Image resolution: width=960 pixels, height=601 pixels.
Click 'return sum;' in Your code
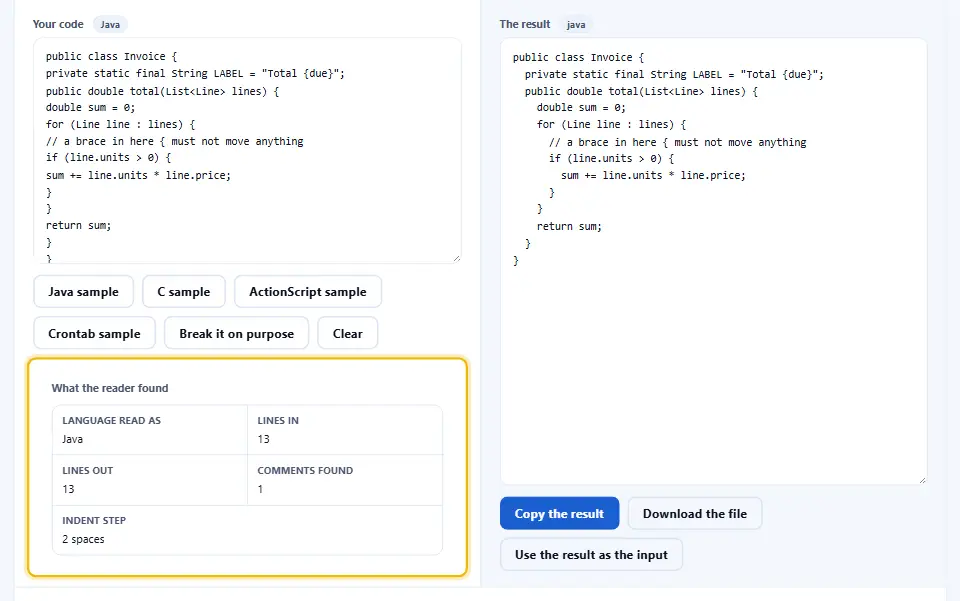(x=78, y=225)
